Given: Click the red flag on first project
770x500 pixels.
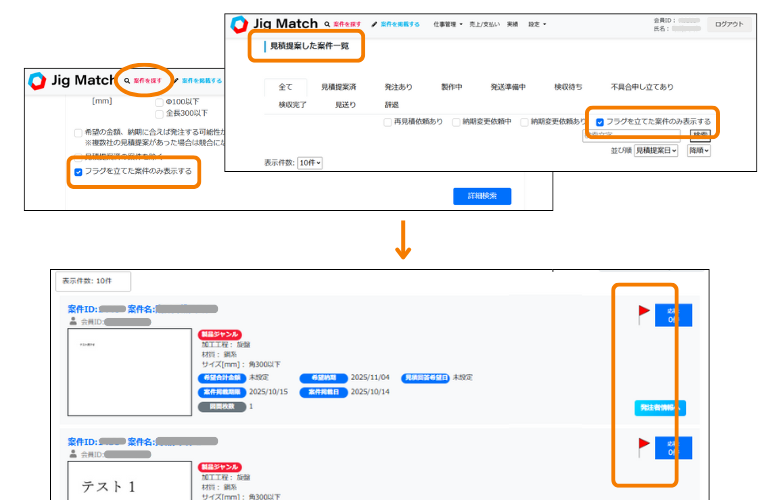Looking at the screenshot, I should click(x=644, y=314).
